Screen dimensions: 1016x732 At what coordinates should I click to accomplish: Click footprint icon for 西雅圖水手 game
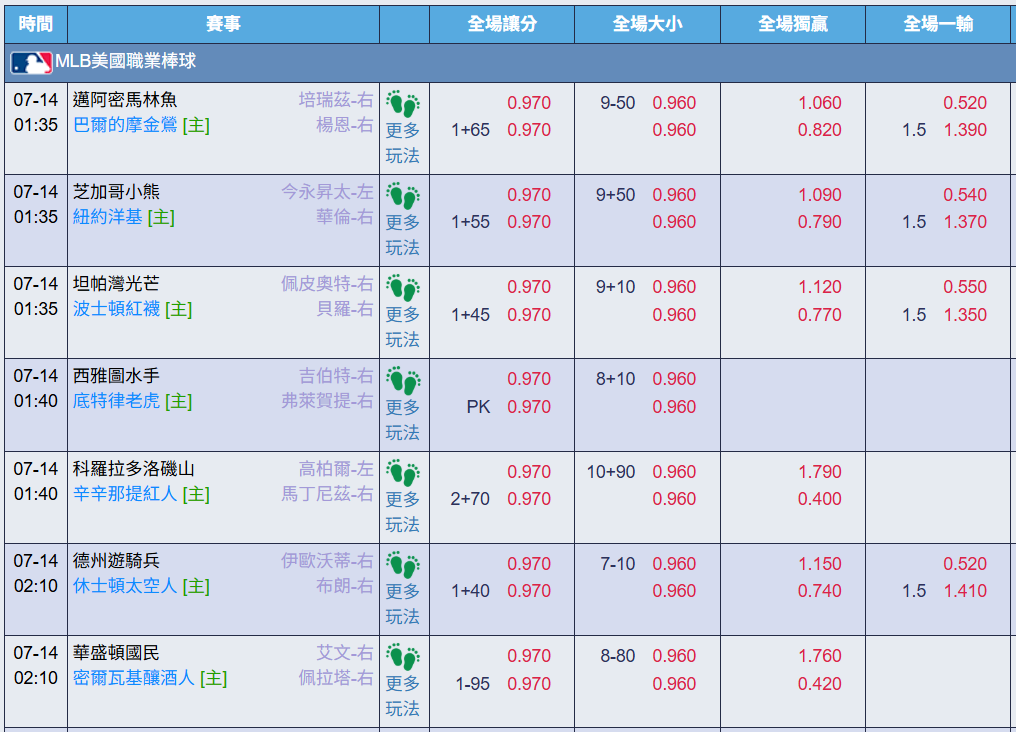(x=403, y=380)
